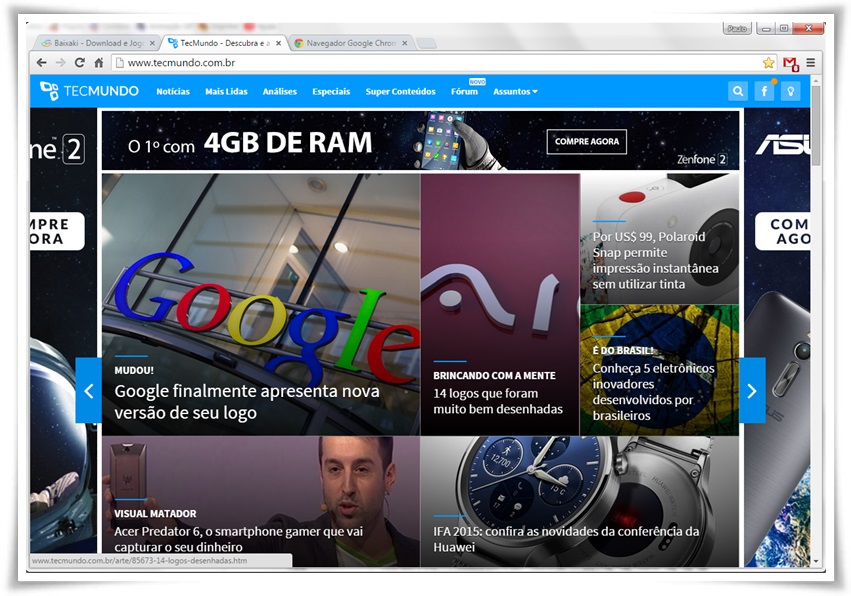Click the Paulo profile button

[737, 28]
